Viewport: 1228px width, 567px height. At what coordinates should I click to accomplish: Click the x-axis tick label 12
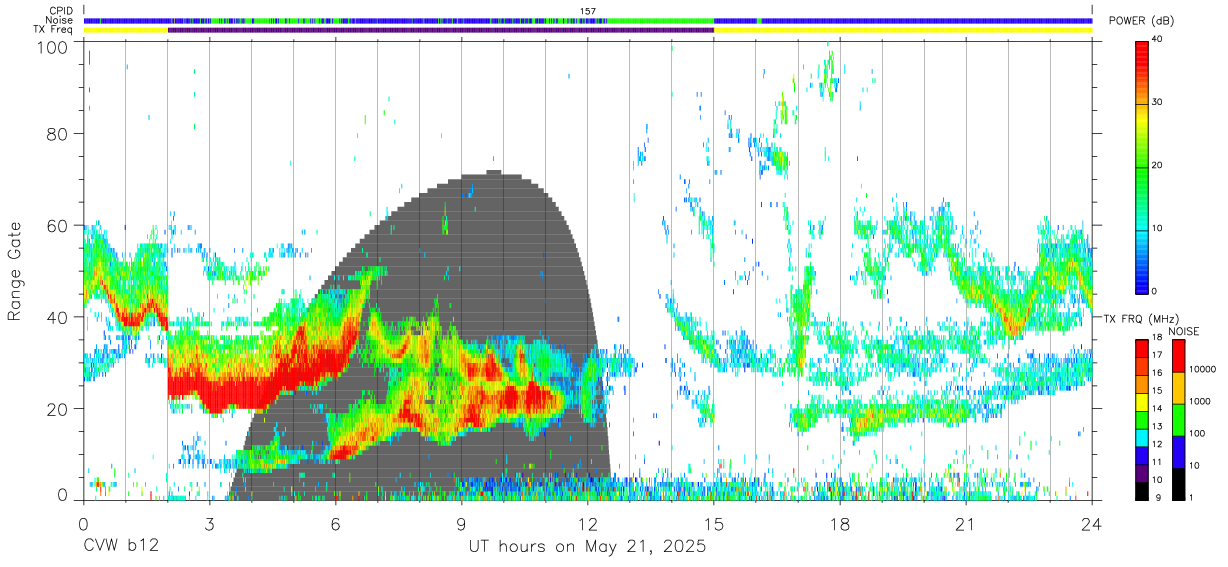[587, 524]
